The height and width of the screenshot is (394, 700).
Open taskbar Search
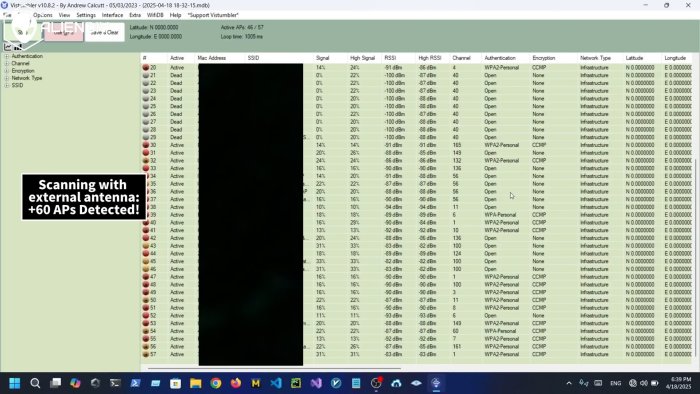(x=35, y=383)
